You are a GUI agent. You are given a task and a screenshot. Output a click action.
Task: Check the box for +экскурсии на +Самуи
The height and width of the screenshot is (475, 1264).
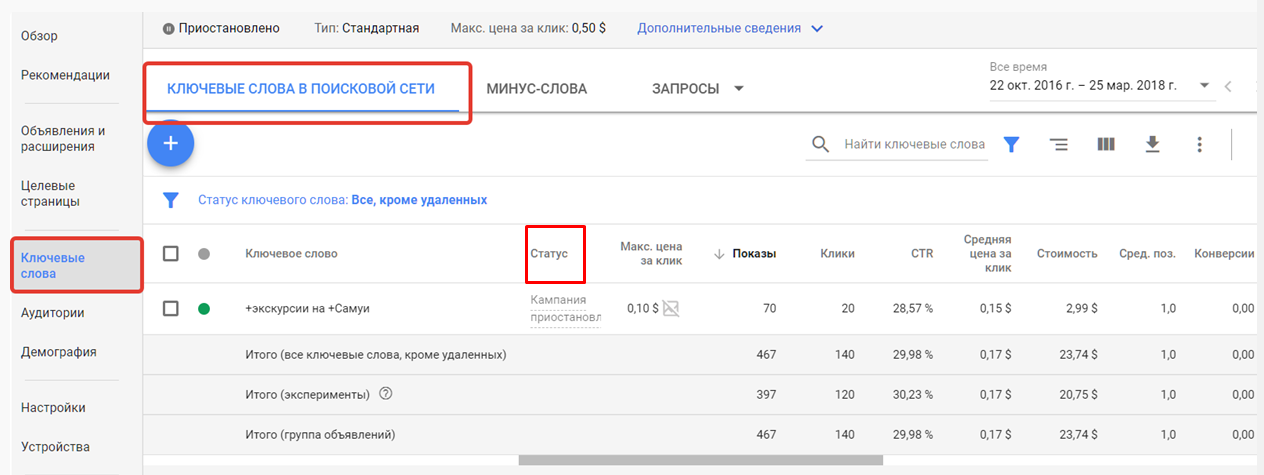[x=171, y=308]
